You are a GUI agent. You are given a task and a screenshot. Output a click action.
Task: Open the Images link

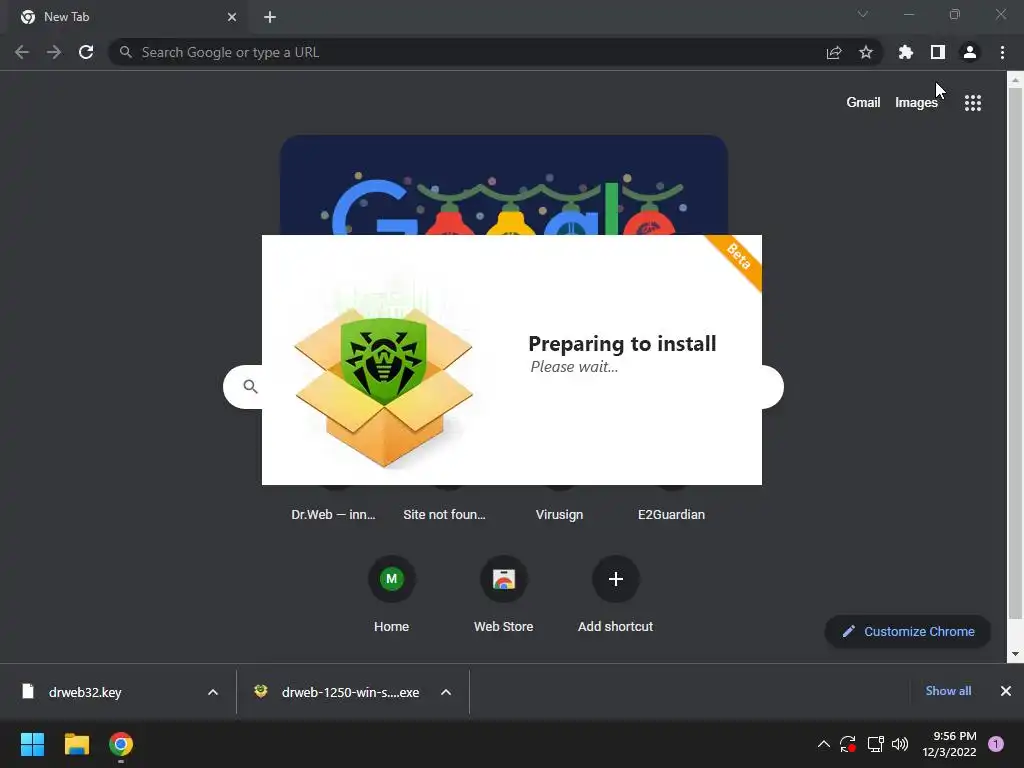pyautogui.click(x=916, y=103)
